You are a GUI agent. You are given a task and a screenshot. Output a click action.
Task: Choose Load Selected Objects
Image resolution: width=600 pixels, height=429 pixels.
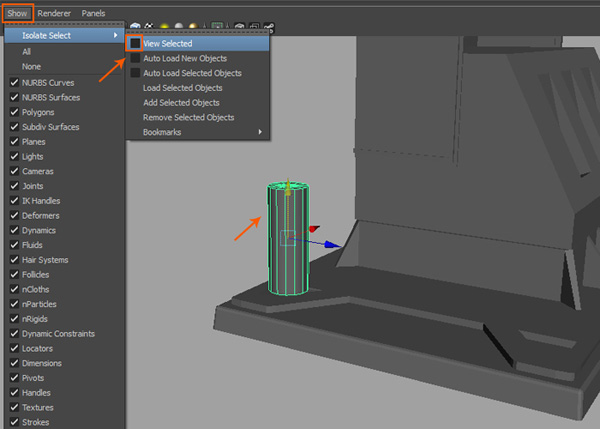(181, 88)
